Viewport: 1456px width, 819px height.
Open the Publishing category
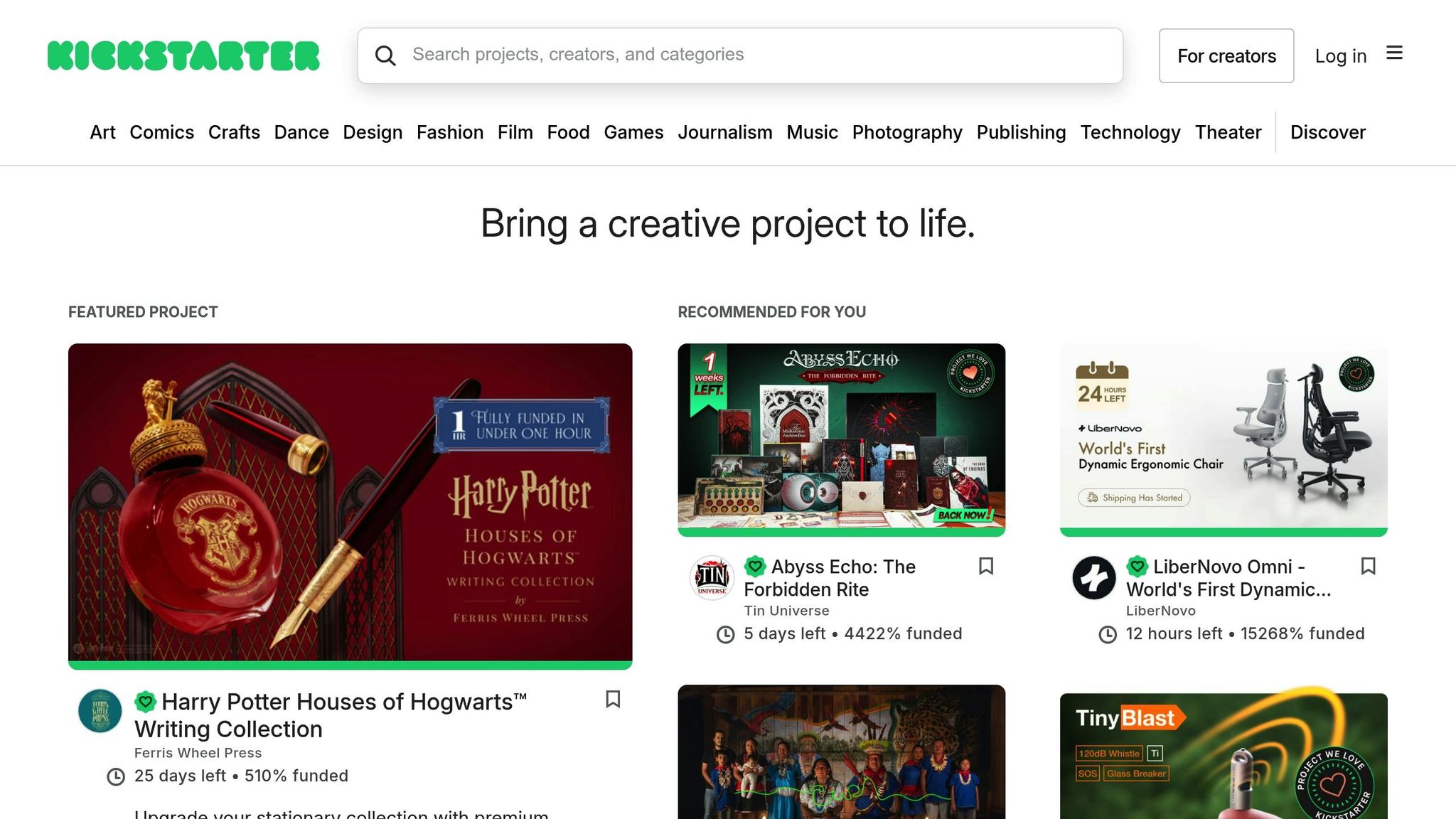pos(1021,132)
